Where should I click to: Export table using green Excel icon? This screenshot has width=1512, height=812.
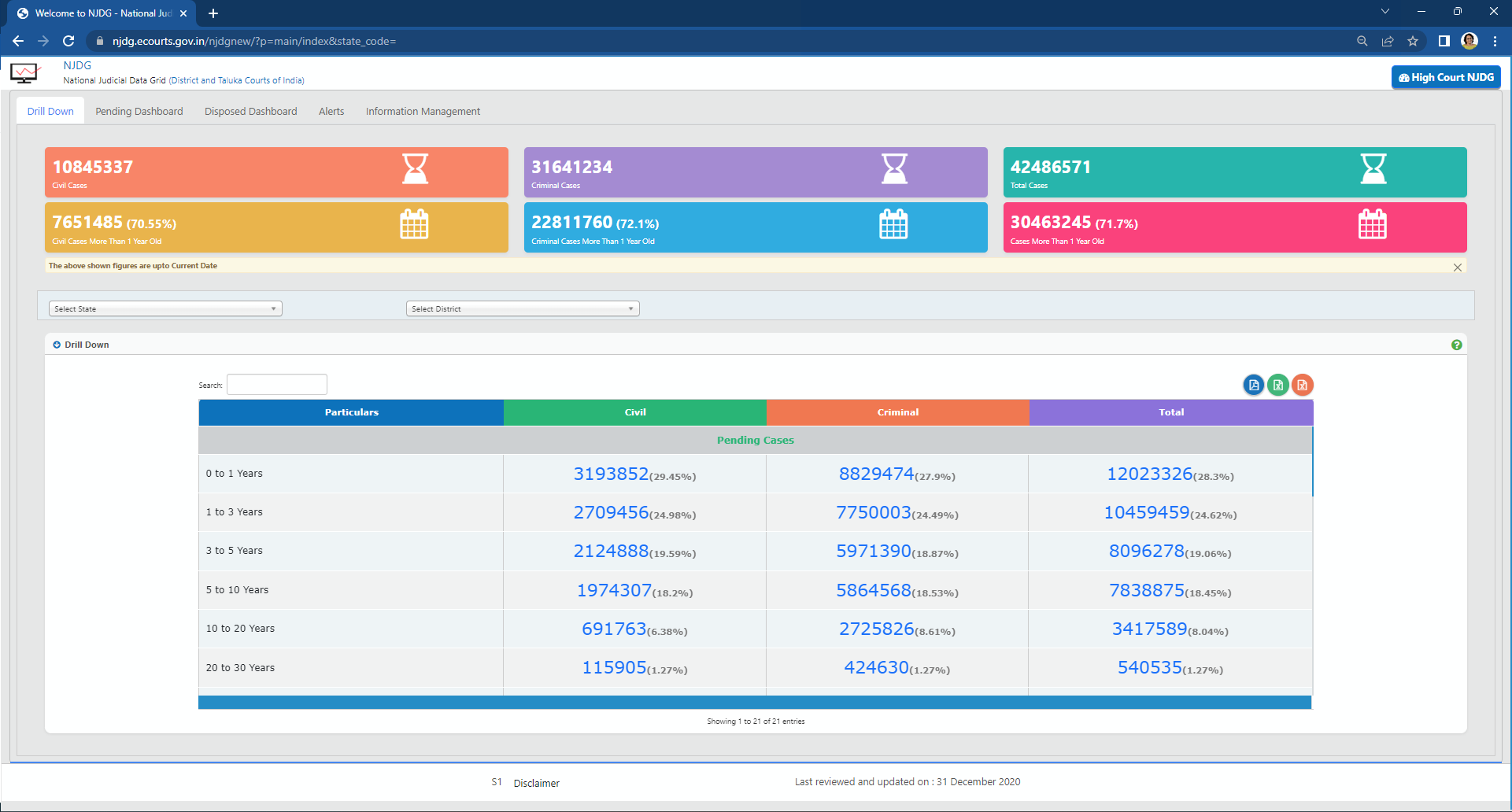point(1277,385)
